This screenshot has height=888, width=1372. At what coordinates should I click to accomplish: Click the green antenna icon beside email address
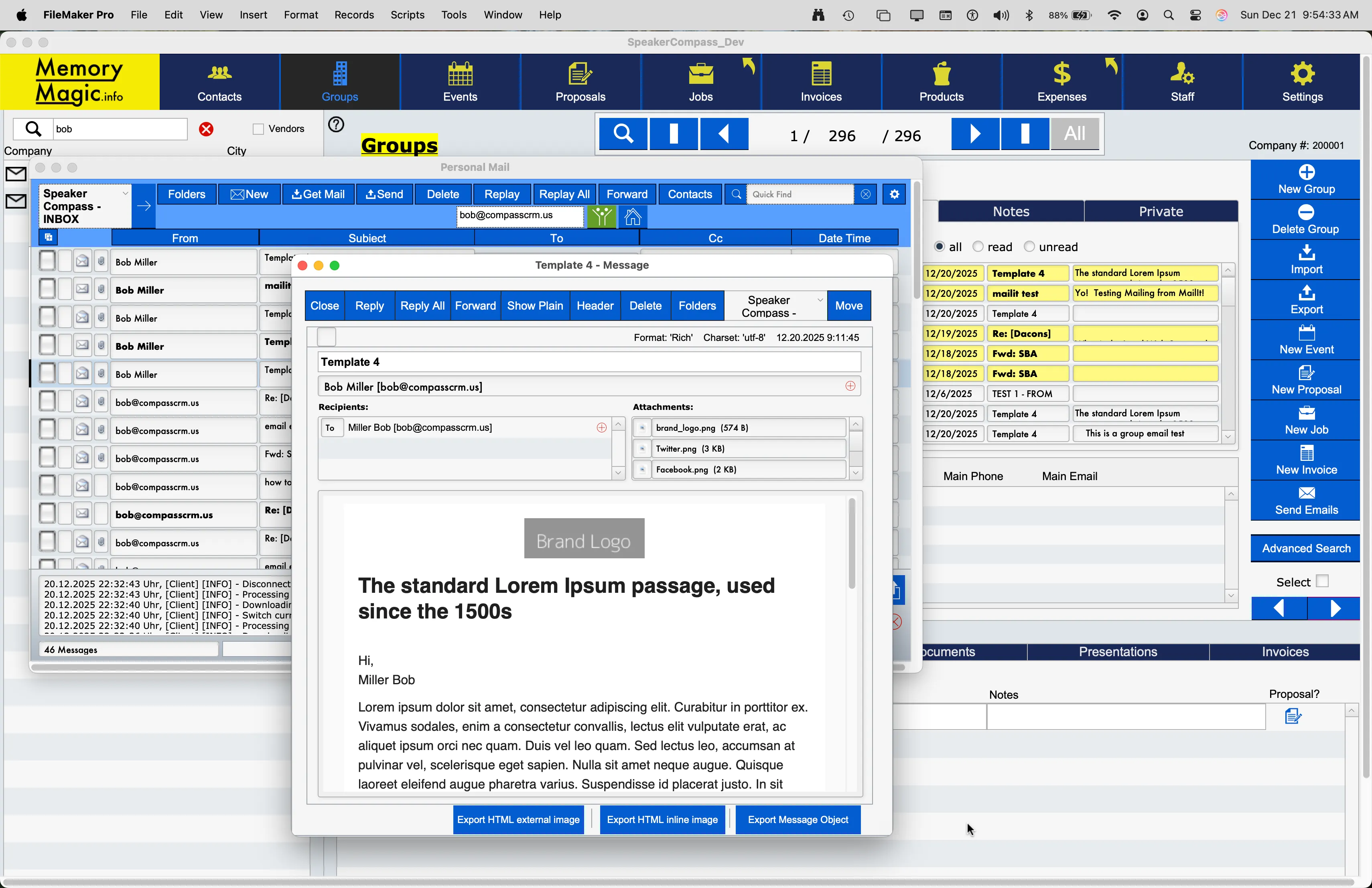point(601,217)
